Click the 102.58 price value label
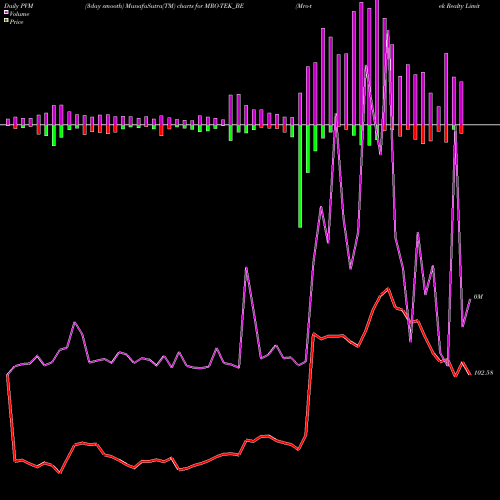The image size is (500, 500). [483, 373]
